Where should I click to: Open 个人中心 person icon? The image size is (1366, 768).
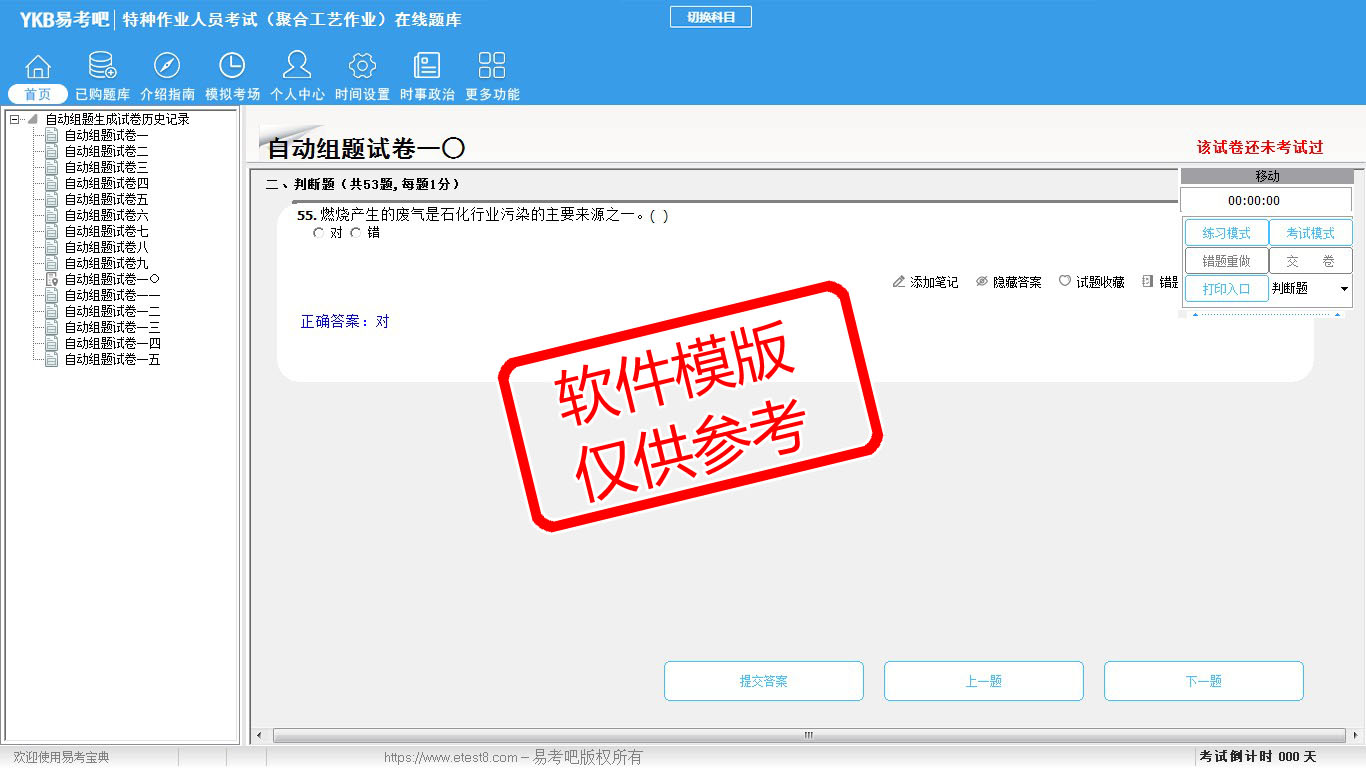[297, 67]
